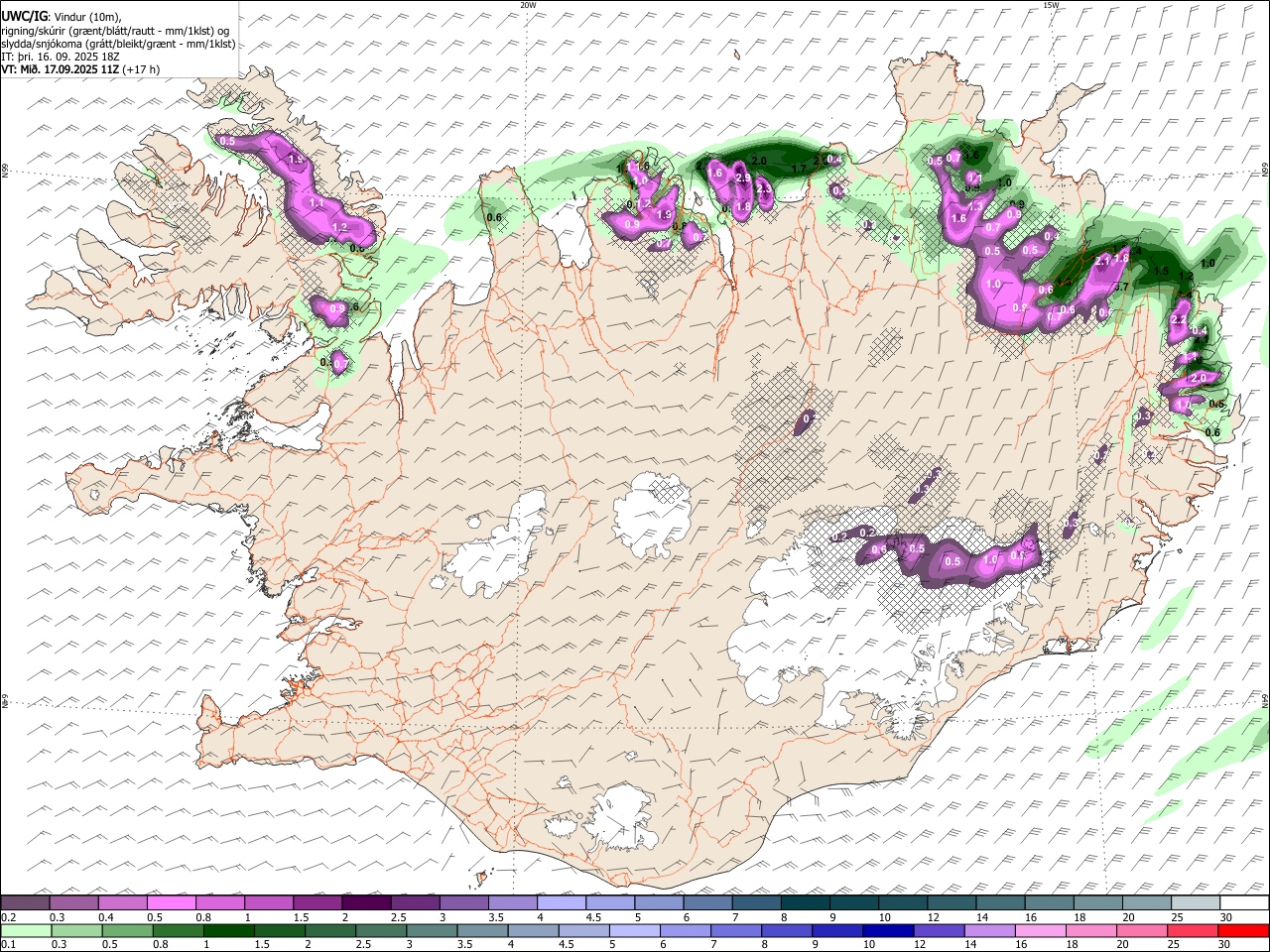Viewport: 1270px width, 952px height.
Task: Click the 'UWC/IG' title text
Action: (x=25, y=15)
